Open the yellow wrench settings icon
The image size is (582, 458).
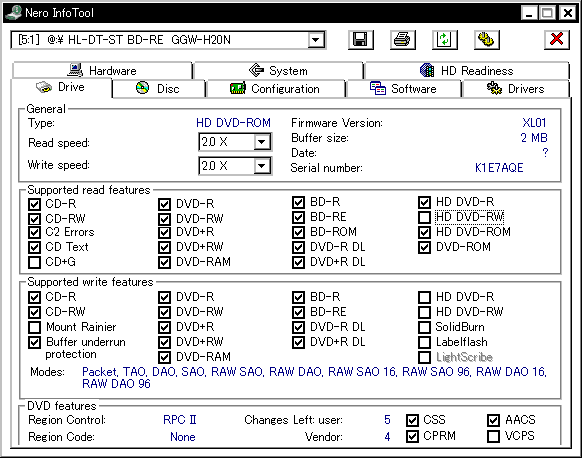(486, 40)
